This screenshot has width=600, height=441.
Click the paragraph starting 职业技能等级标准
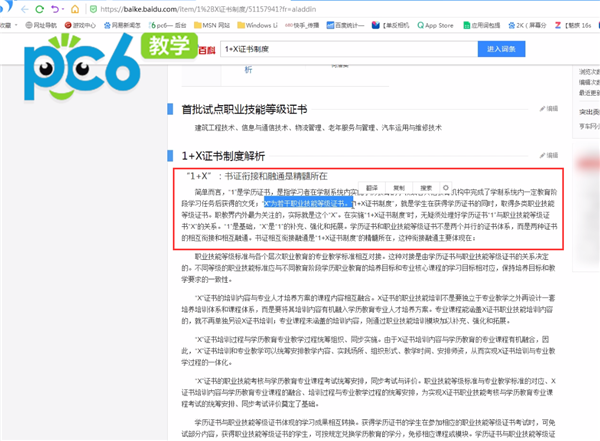[x=368, y=268]
